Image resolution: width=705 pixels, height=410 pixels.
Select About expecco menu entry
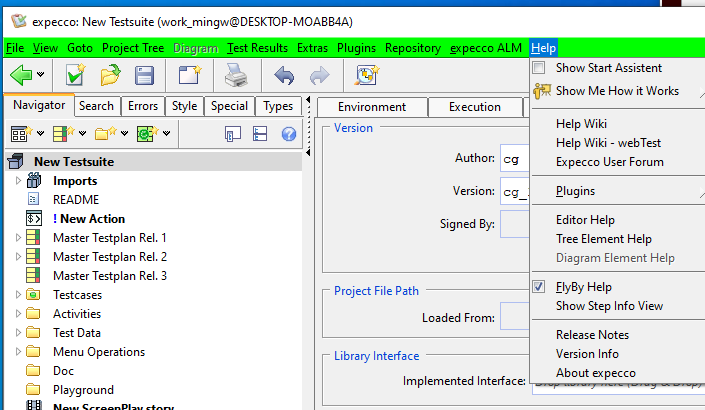[x=595, y=373]
